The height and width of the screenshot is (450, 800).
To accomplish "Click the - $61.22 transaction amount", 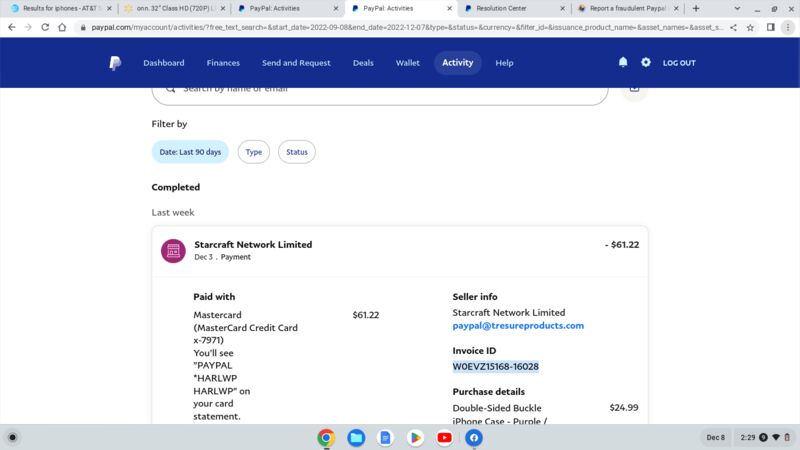I will point(622,245).
